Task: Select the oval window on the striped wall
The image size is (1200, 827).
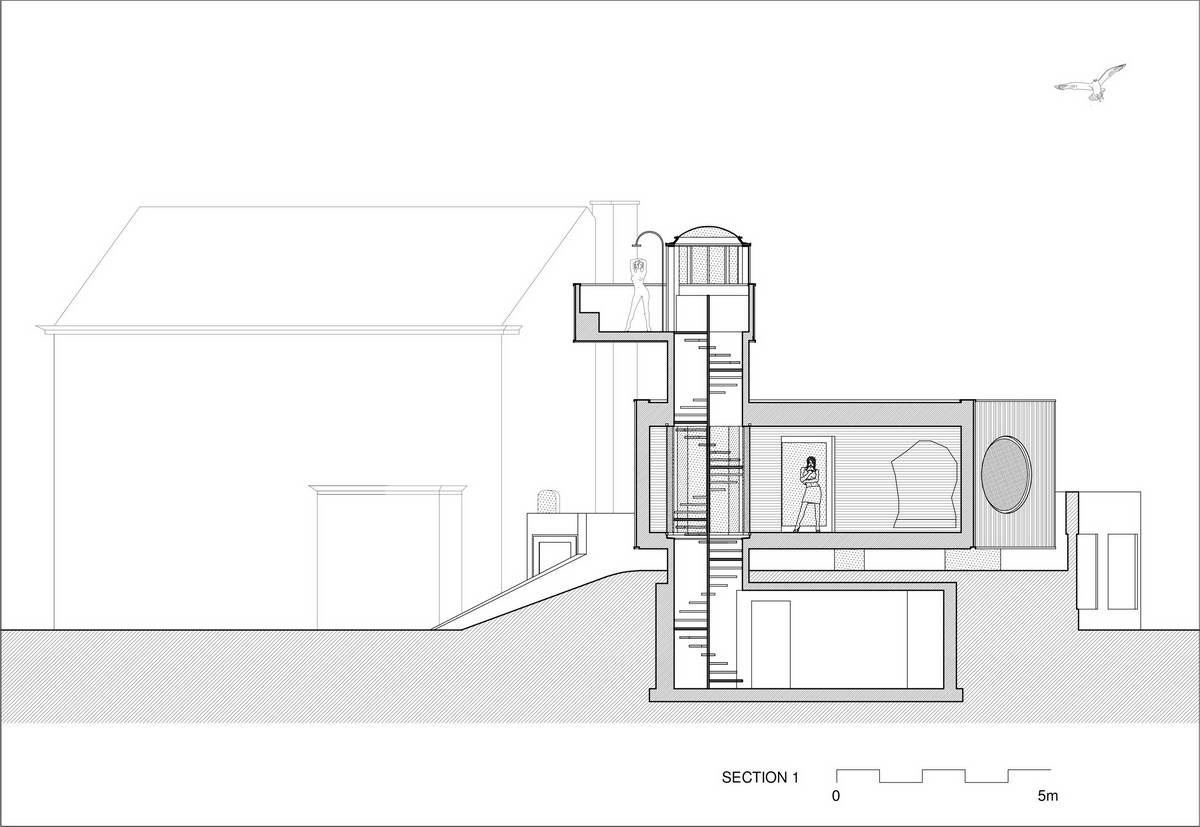Action: 1005,473
